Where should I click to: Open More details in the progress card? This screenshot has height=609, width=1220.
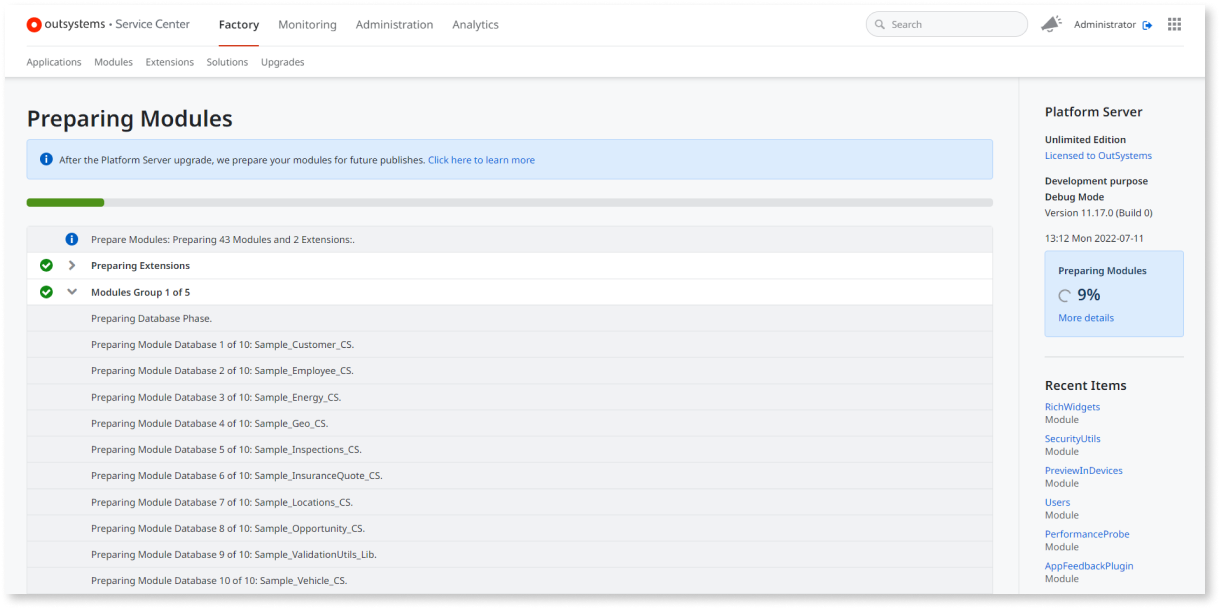1085,317
